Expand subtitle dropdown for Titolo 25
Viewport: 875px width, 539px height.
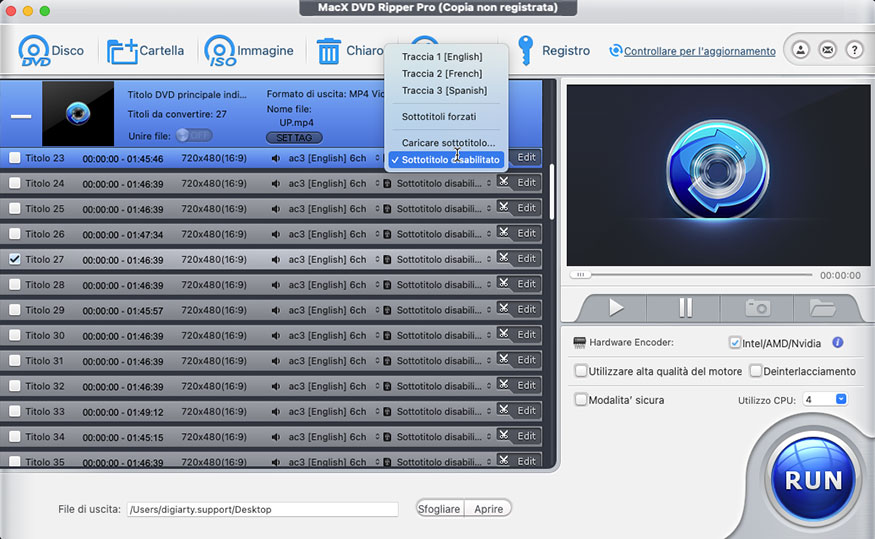pos(489,209)
